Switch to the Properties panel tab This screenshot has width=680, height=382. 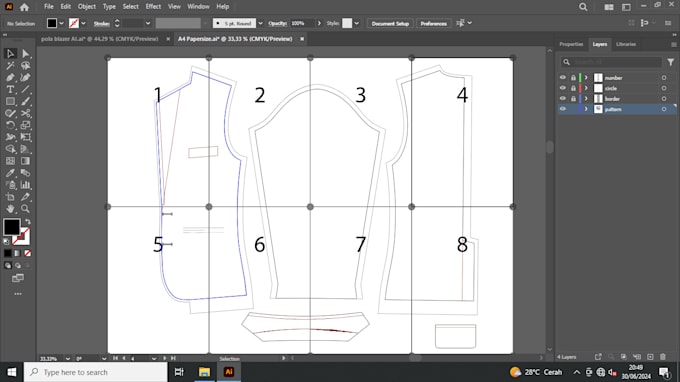pyautogui.click(x=571, y=44)
